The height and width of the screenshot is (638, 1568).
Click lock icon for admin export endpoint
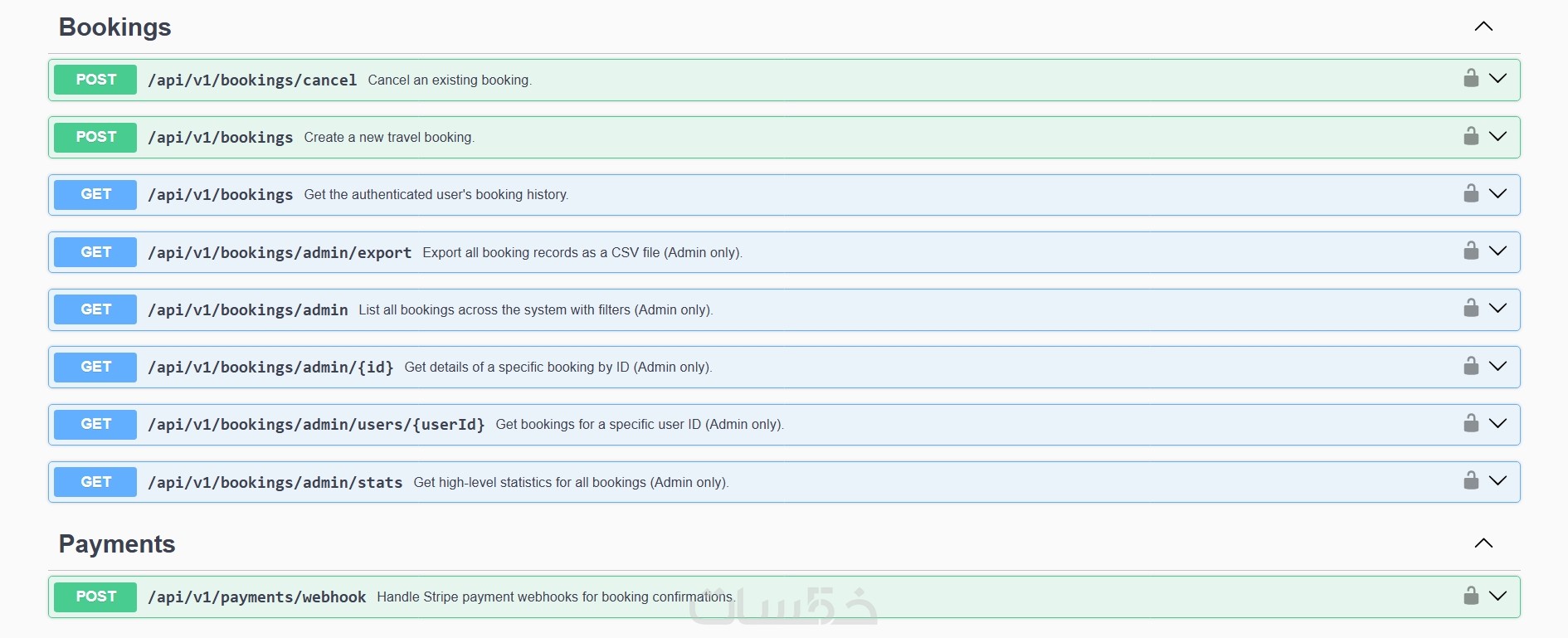1471,251
